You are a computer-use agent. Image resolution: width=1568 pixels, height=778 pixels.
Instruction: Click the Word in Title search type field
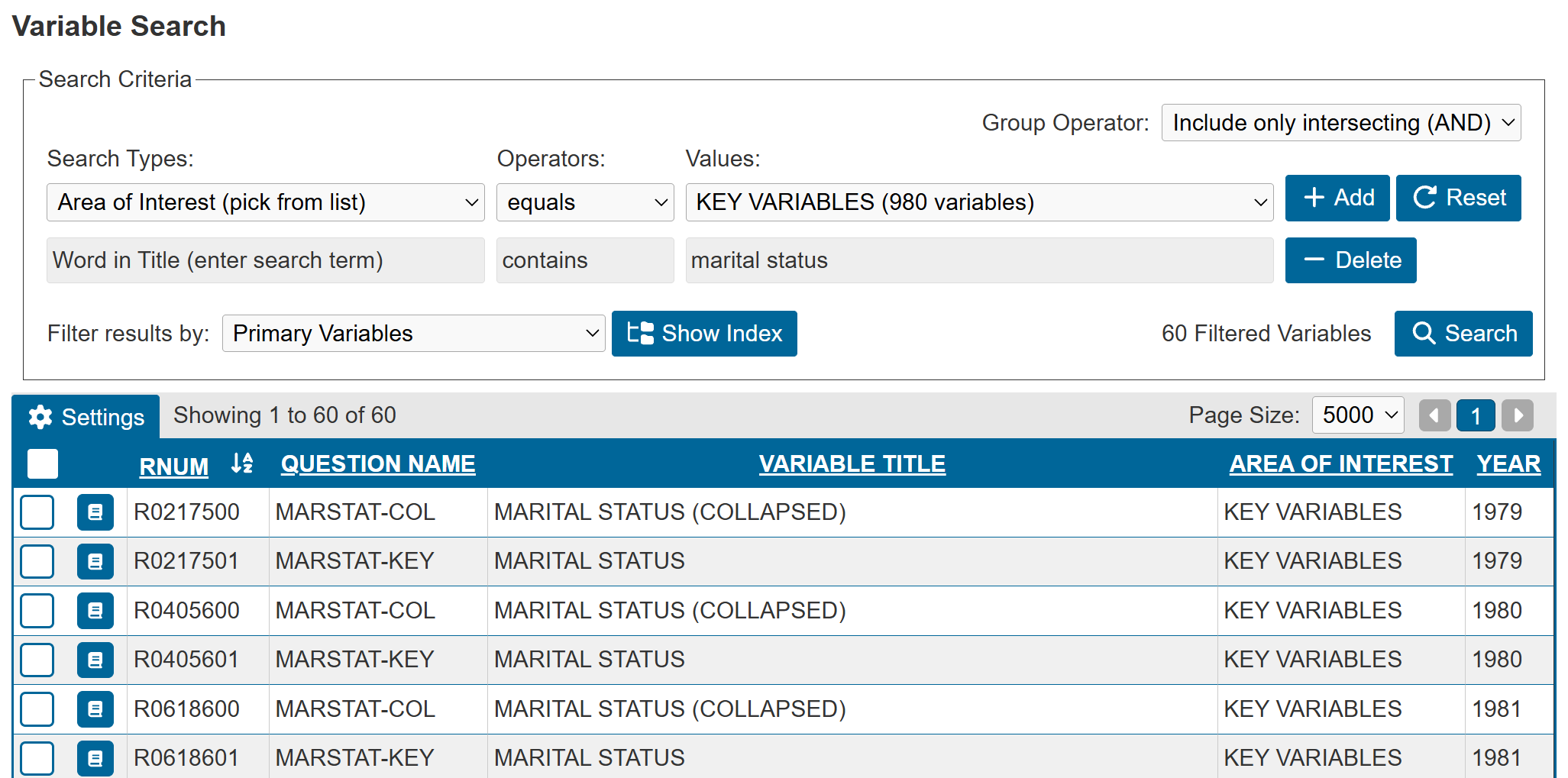coord(266,260)
